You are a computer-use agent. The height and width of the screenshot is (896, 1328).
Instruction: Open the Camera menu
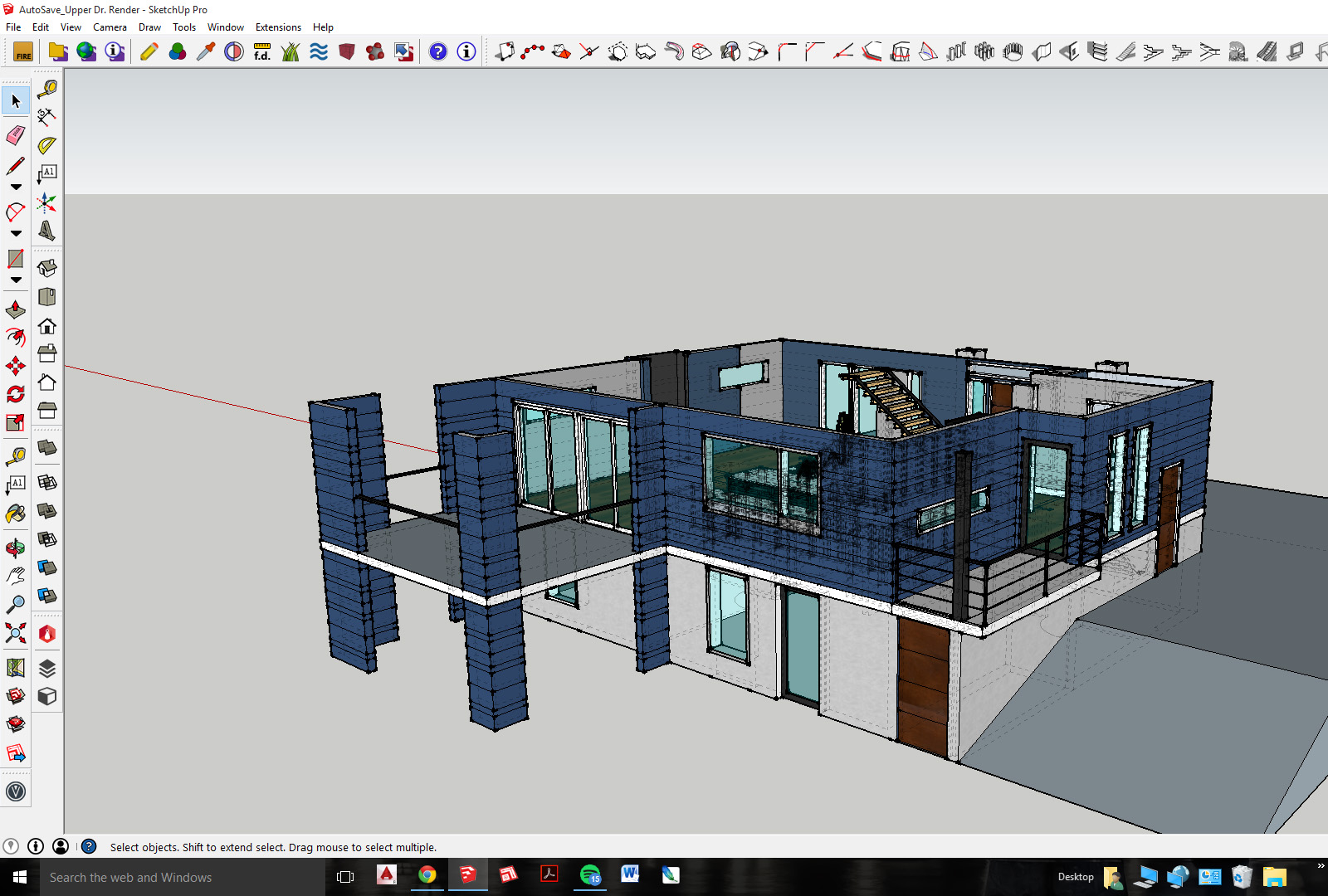pyautogui.click(x=110, y=27)
